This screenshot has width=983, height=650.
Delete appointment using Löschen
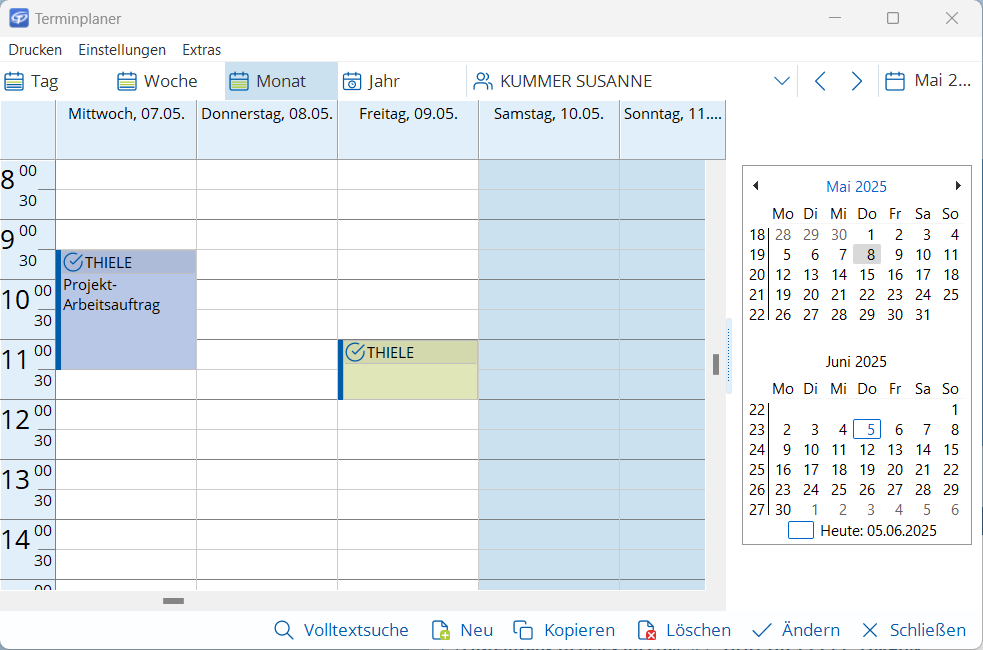pos(684,630)
